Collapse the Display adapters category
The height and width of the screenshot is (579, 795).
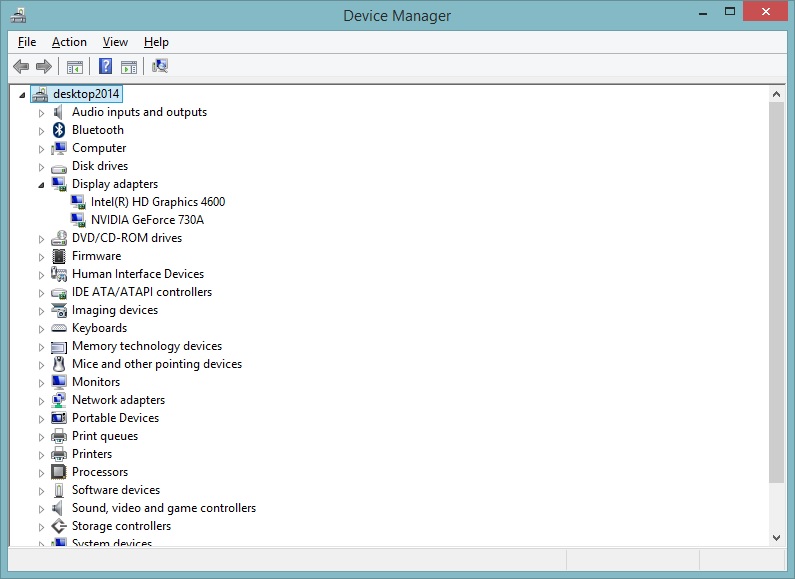coord(41,184)
